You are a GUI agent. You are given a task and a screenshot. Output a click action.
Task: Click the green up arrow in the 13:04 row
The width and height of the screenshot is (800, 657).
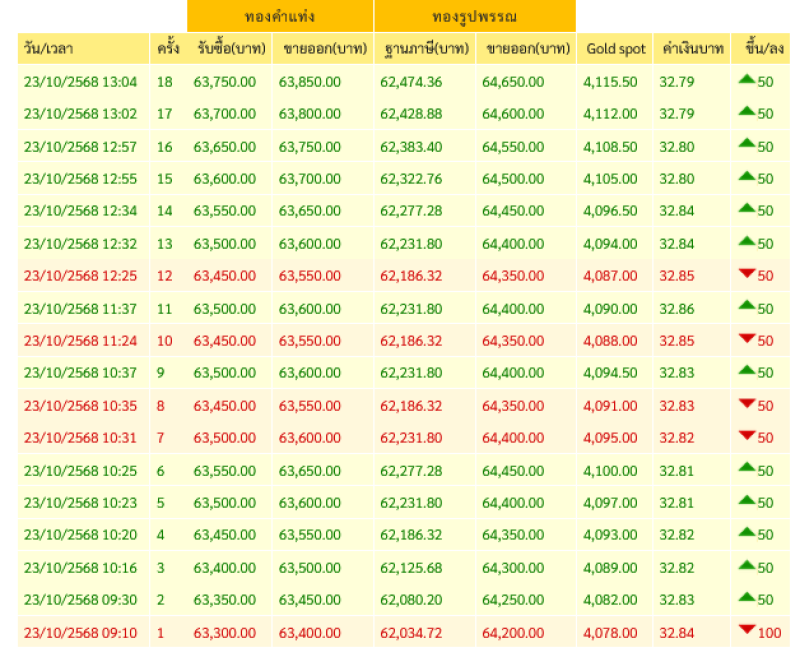pyautogui.click(x=746, y=80)
